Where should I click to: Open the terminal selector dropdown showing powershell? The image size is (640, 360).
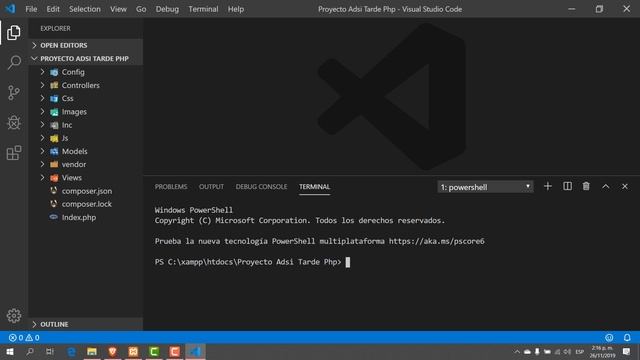tap(485, 187)
